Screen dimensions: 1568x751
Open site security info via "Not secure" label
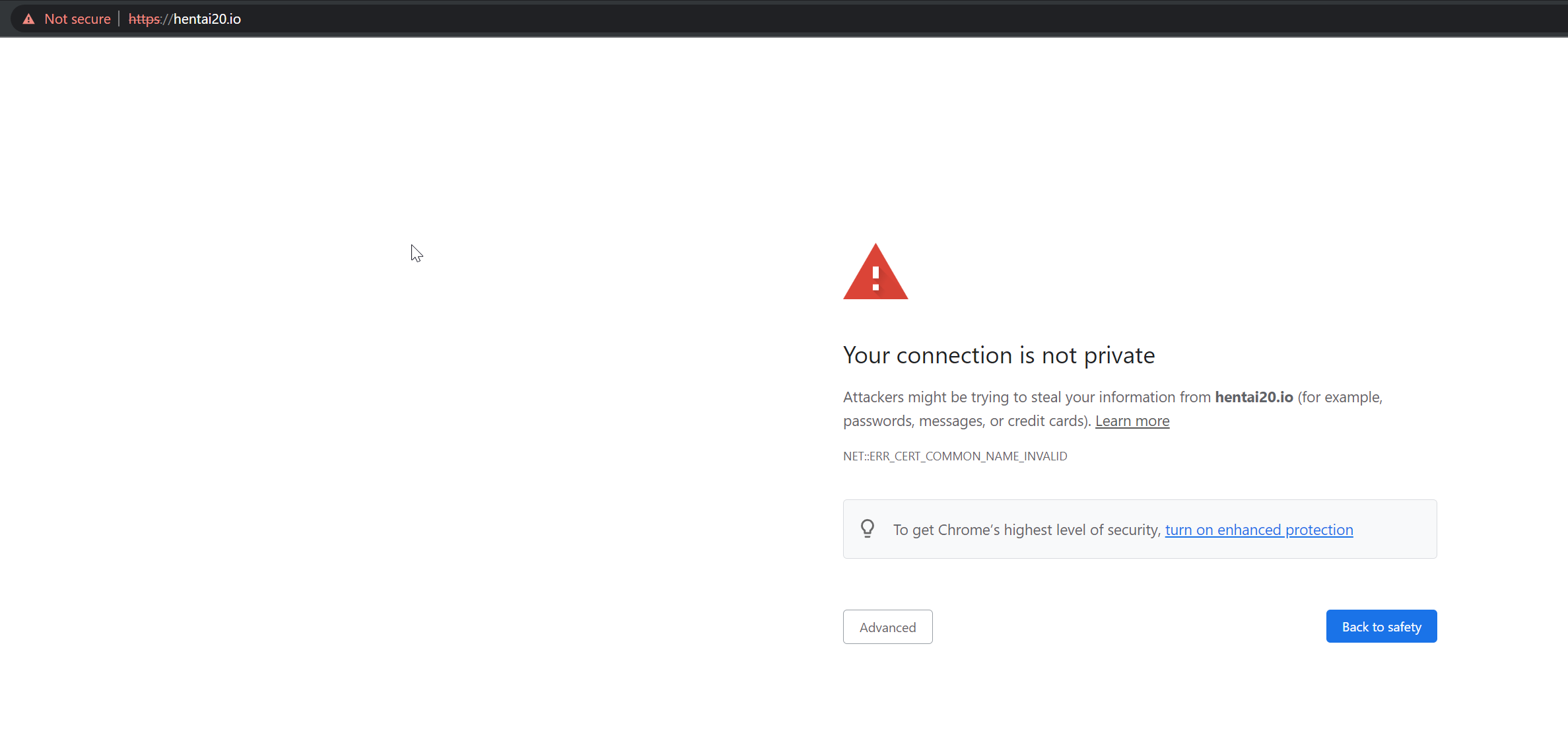(x=77, y=18)
